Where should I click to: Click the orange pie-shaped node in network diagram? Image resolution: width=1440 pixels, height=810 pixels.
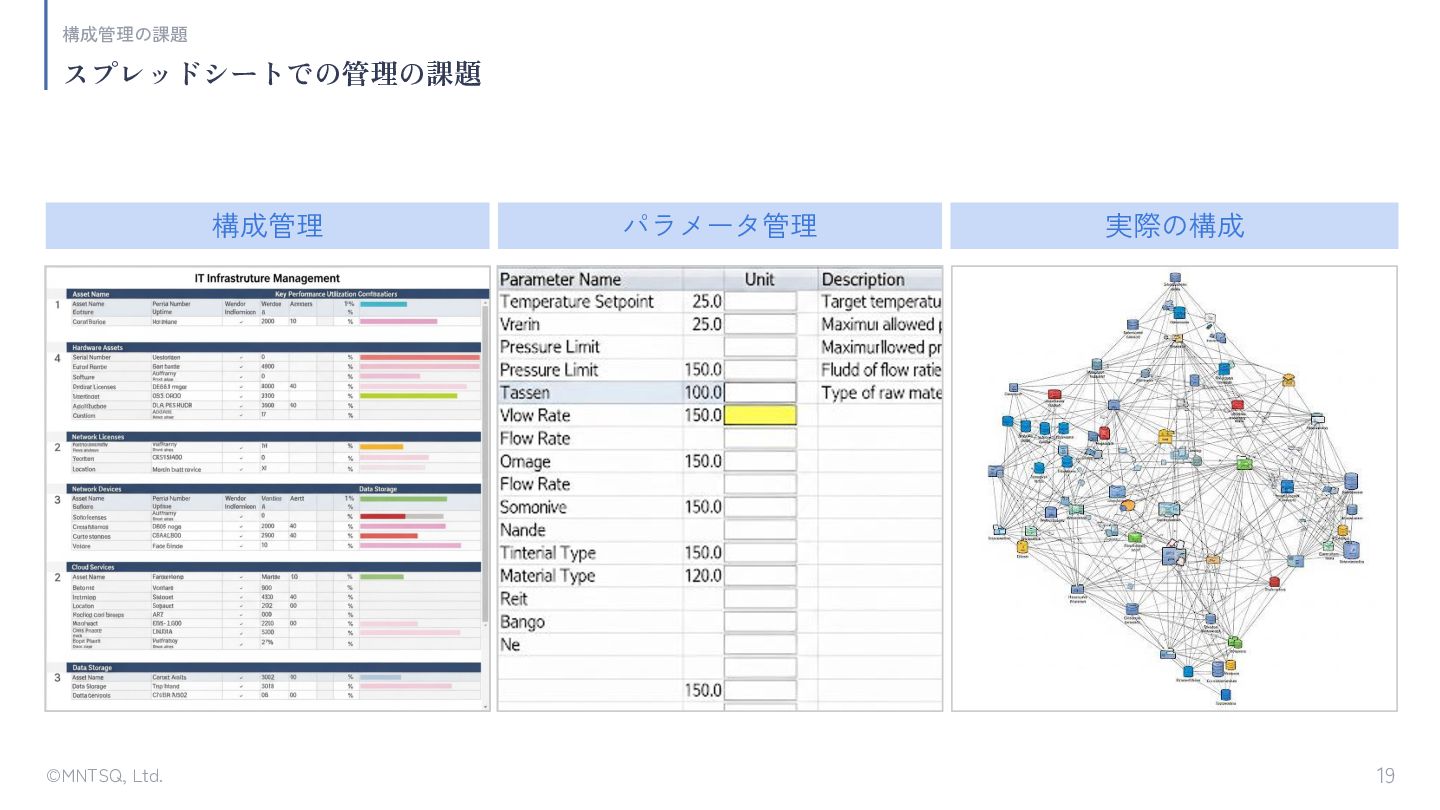click(1129, 505)
